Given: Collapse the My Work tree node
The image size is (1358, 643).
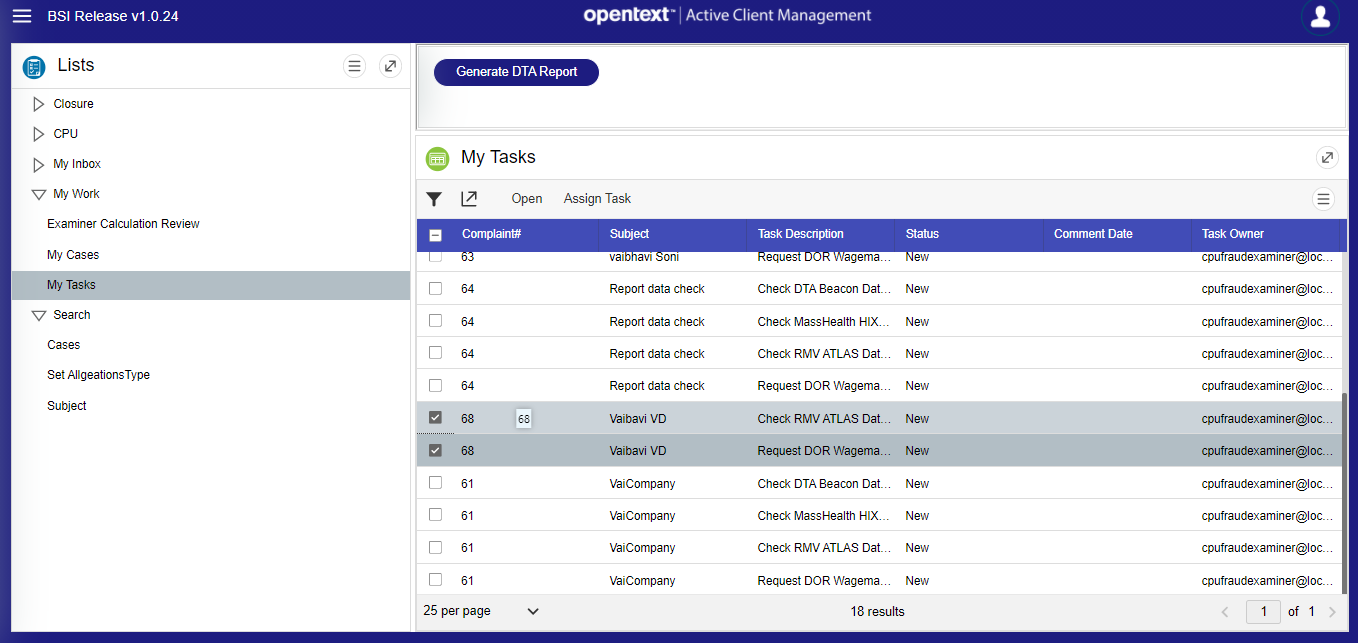Looking at the screenshot, I should (x=39, y=194).
